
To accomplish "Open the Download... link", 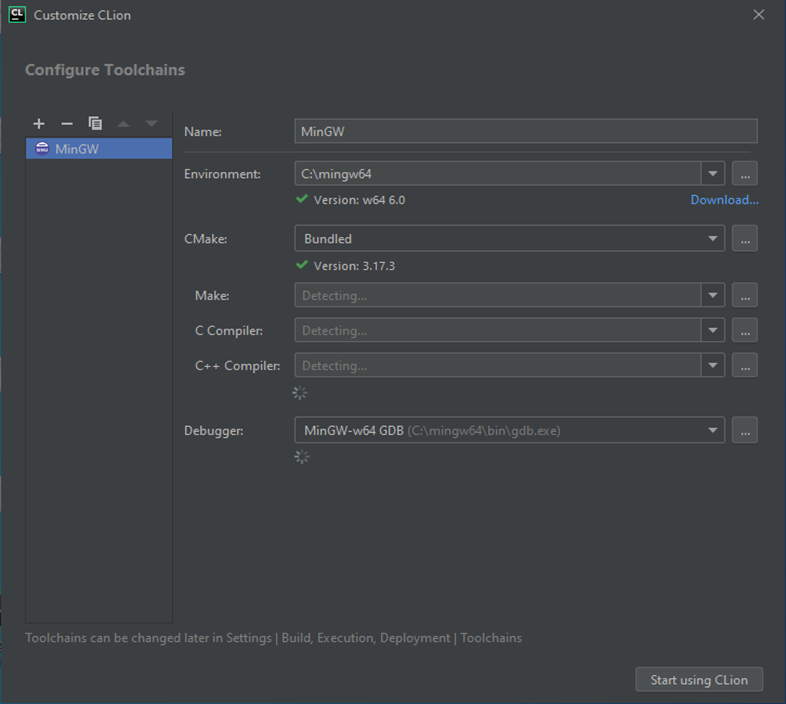I will [724, 200].
